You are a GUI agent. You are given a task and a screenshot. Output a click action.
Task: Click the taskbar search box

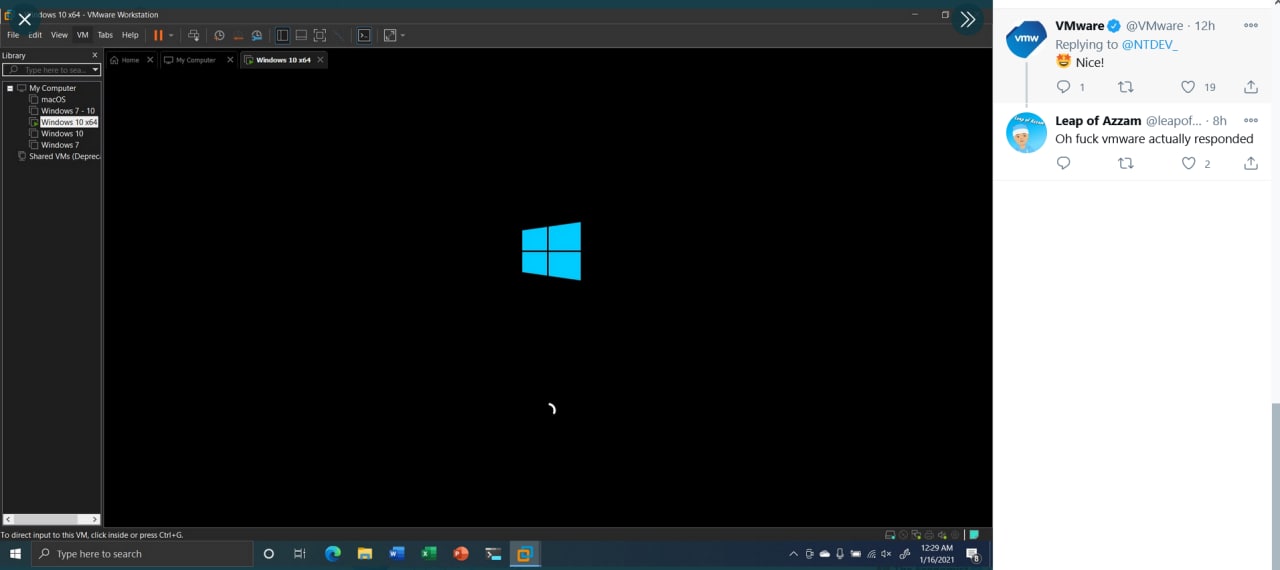pos(143,554)
